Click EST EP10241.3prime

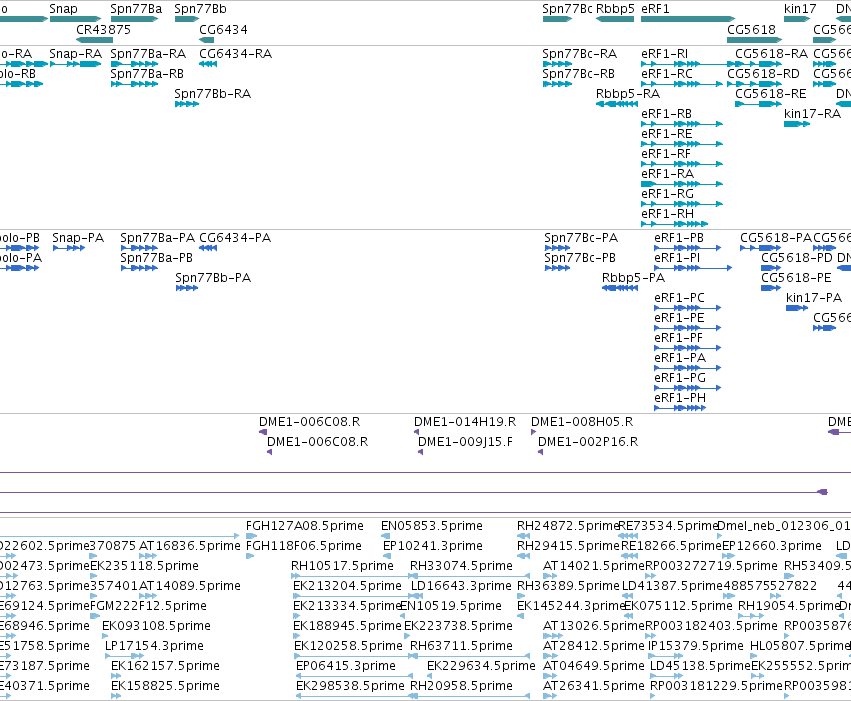(387, 556)
